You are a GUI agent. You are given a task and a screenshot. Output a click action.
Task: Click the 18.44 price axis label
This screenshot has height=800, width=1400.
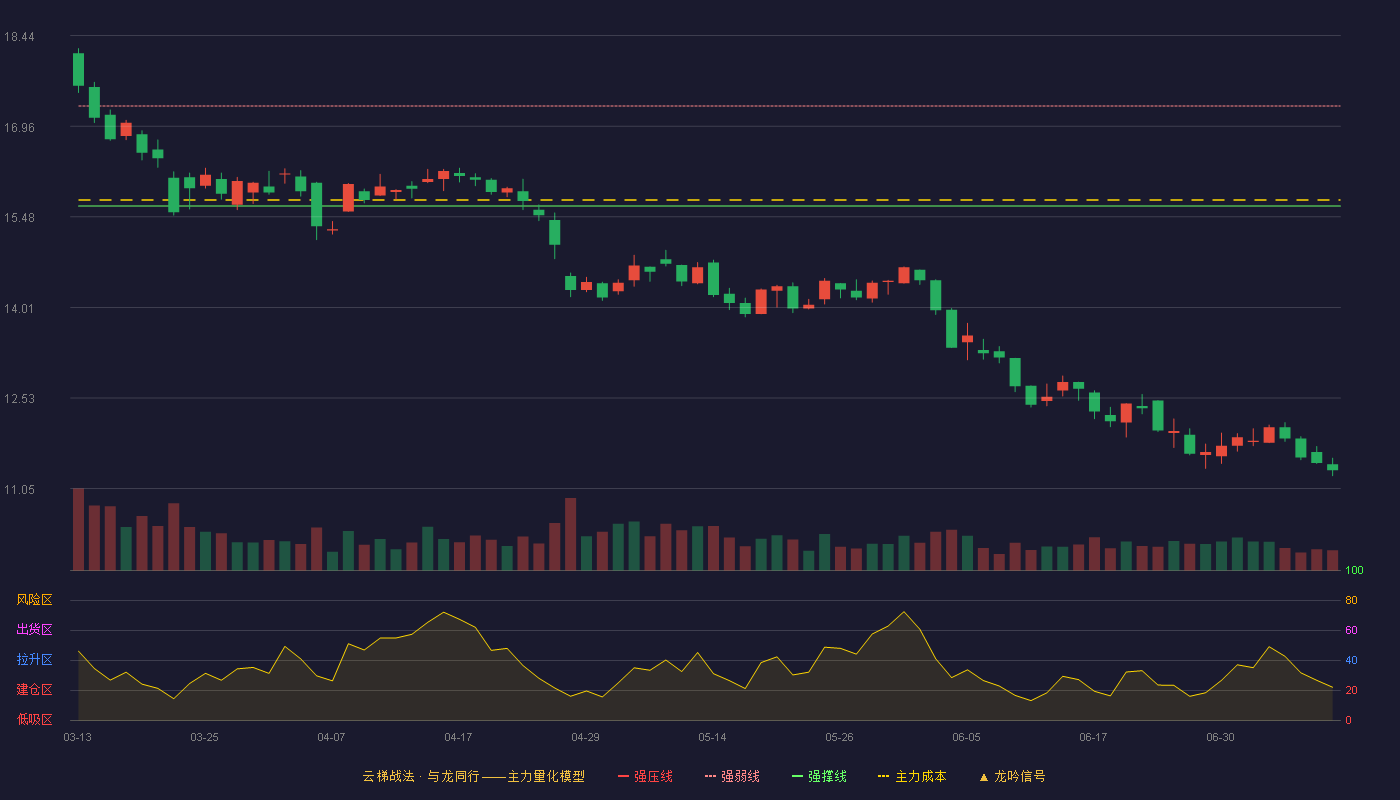coord(19,37)
